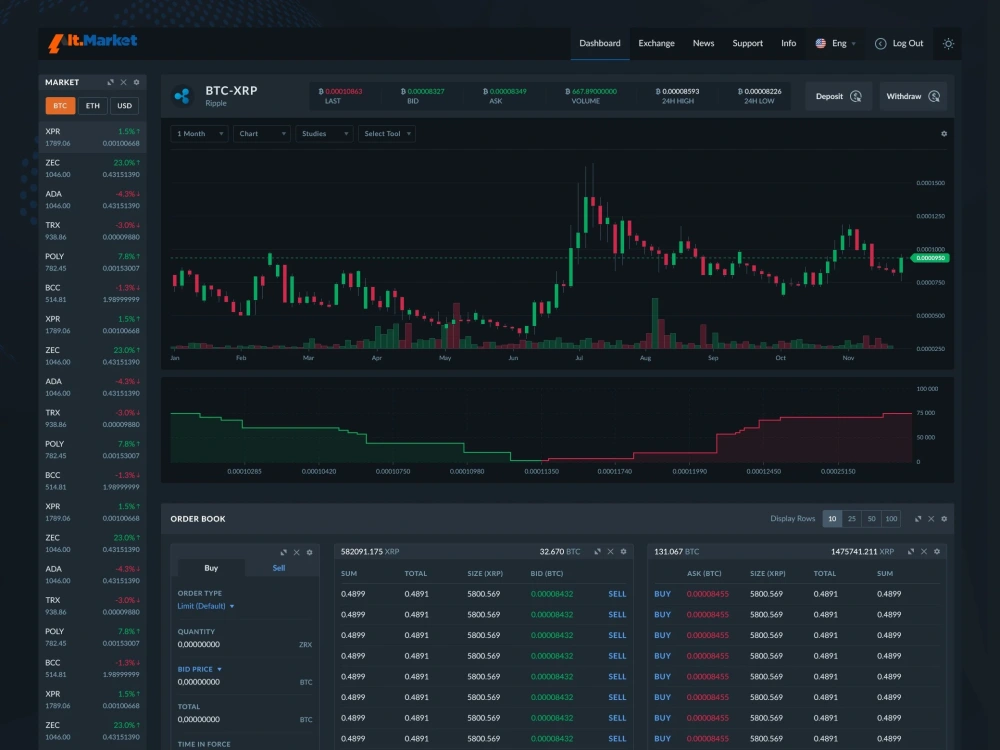Click the Quantity input field

point(245,645)
